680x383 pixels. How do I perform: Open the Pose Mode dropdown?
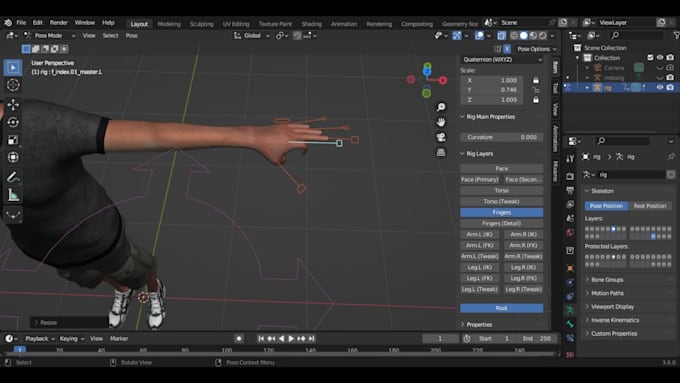(49, 36)
